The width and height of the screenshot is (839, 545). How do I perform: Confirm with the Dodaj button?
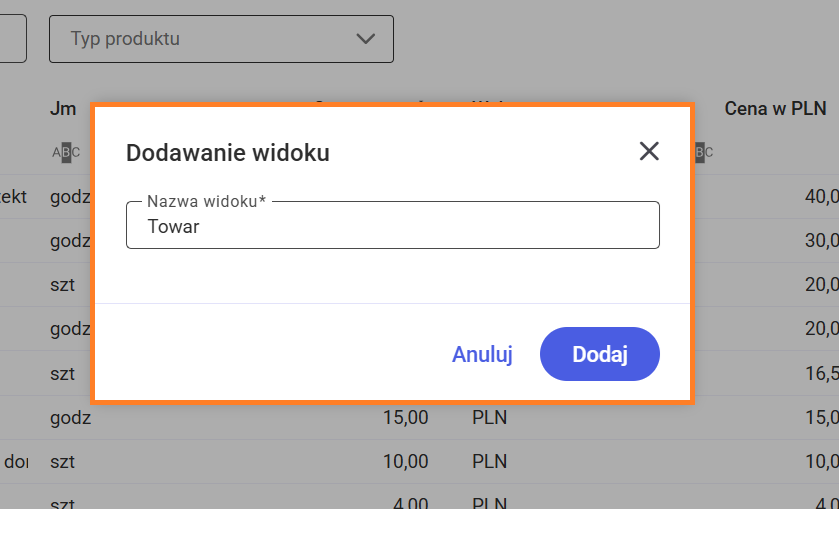pyautogui.click(x=599, y=354)
